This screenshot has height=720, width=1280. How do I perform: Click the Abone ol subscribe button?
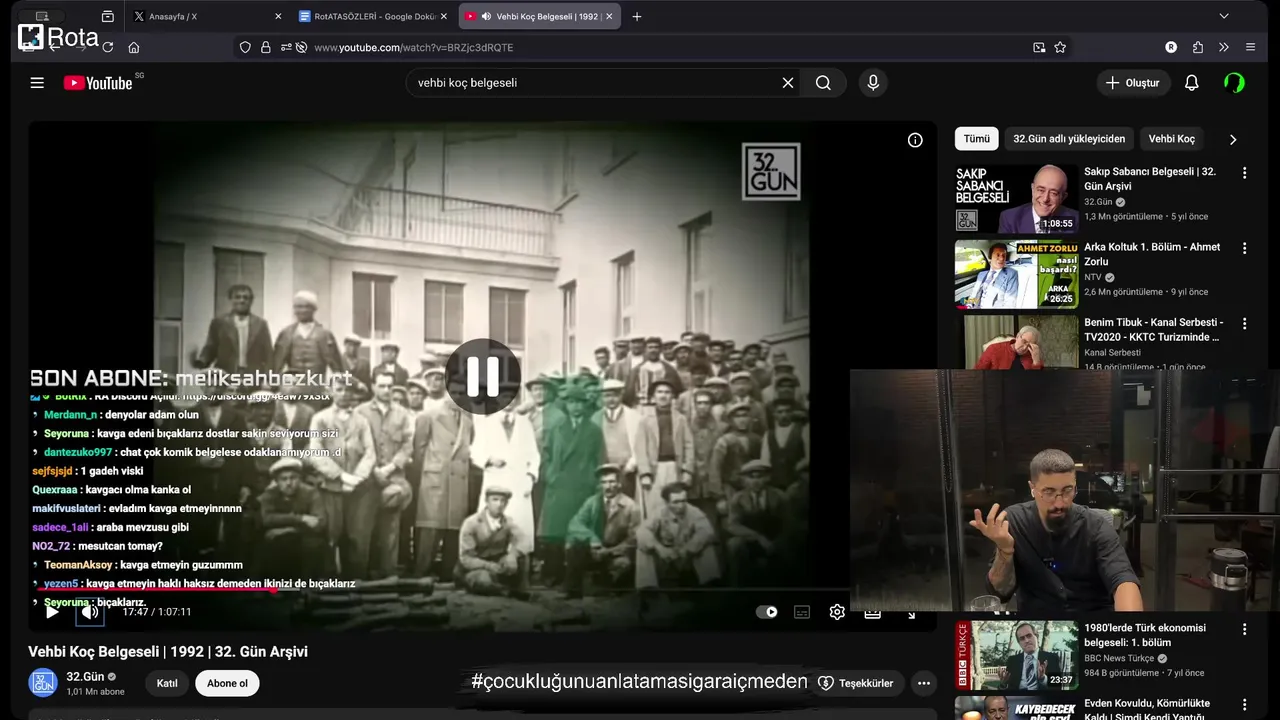coord(227,684)
